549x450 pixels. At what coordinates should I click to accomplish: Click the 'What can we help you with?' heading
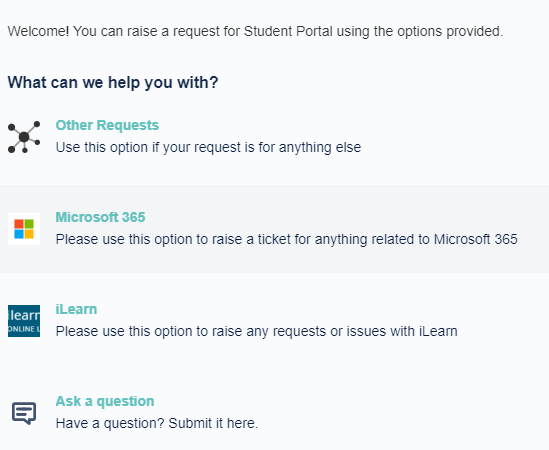[x=113, y=83]
